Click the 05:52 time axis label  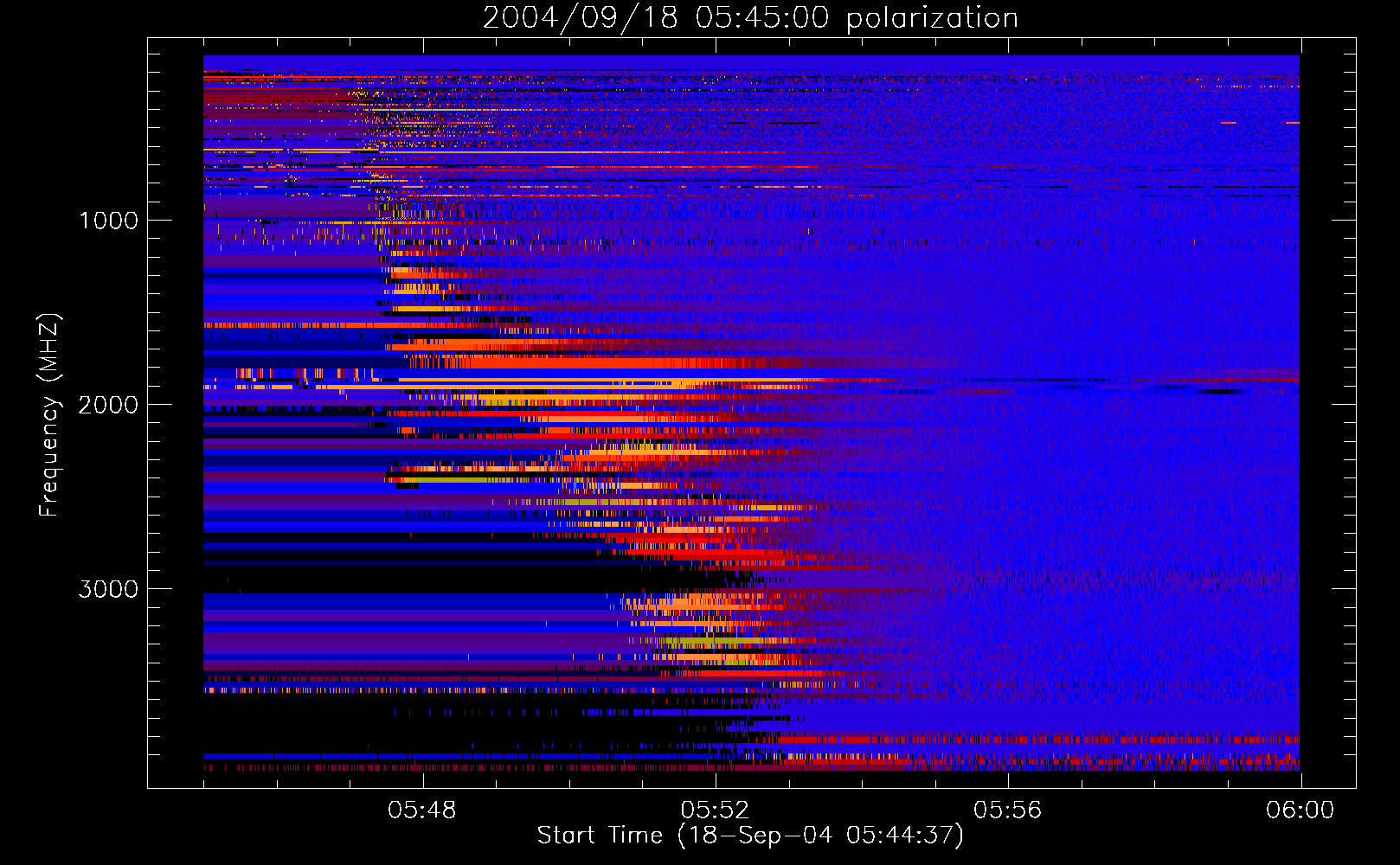(x=715, y=811)
